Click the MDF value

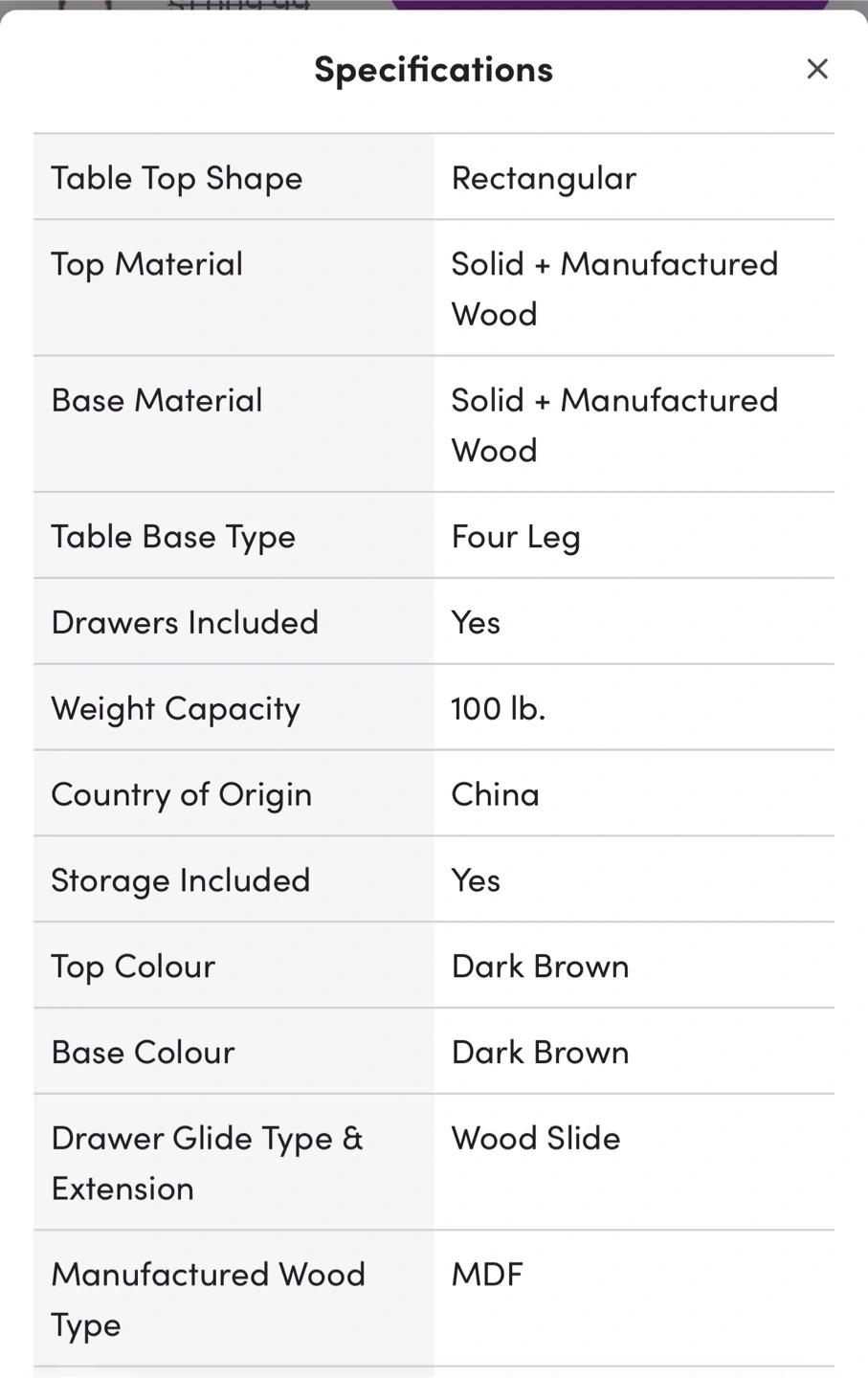point(487,1275)
